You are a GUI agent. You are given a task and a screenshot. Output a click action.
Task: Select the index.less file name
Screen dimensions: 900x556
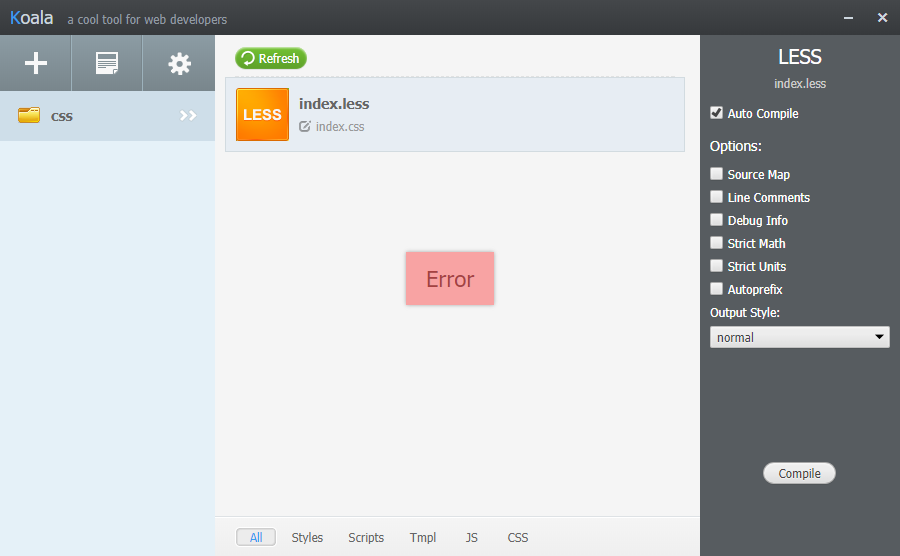(x=334, y=104)
